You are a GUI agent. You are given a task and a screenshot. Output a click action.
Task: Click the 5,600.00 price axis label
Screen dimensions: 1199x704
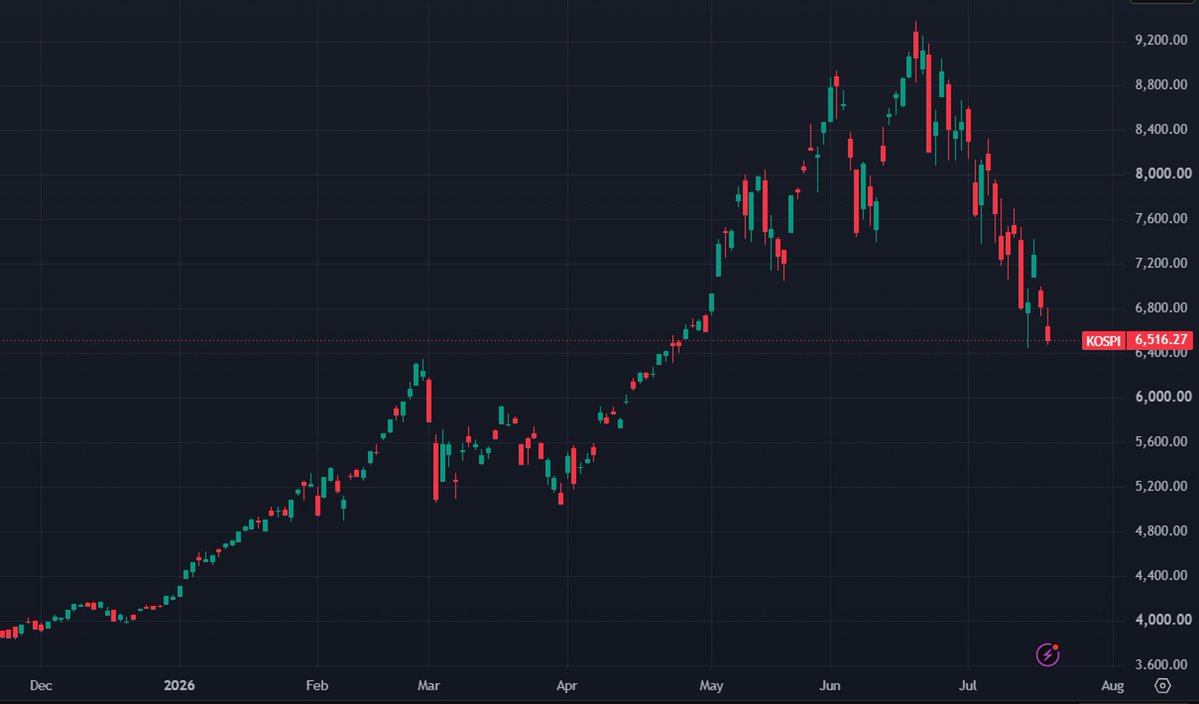coord(1161,442)
